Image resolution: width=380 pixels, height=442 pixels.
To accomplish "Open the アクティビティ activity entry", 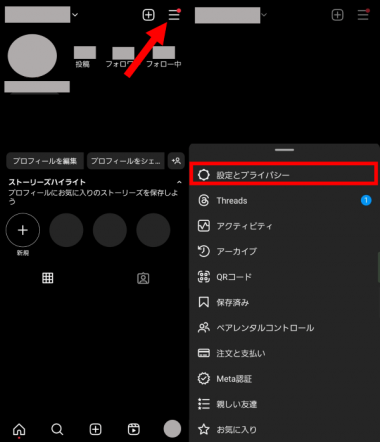I will coord(284,226).
